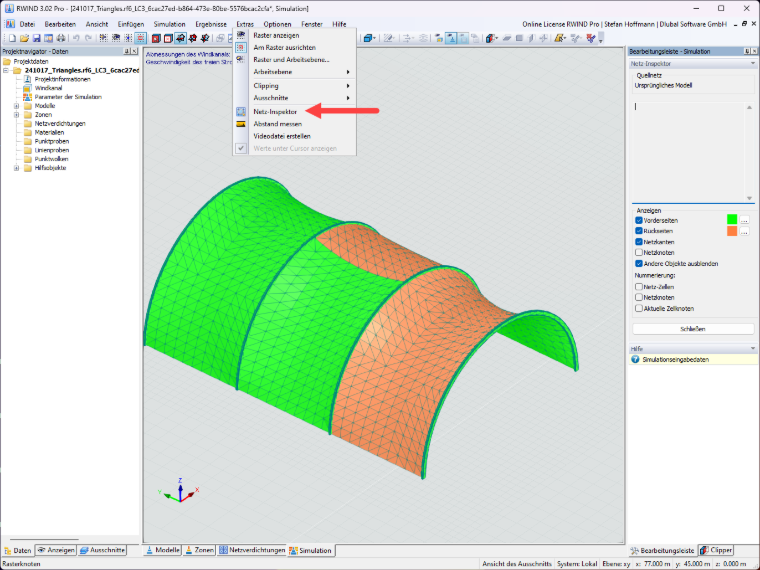
Task: Click the green Vorderseiten color swatch
Action: (732, 220)
